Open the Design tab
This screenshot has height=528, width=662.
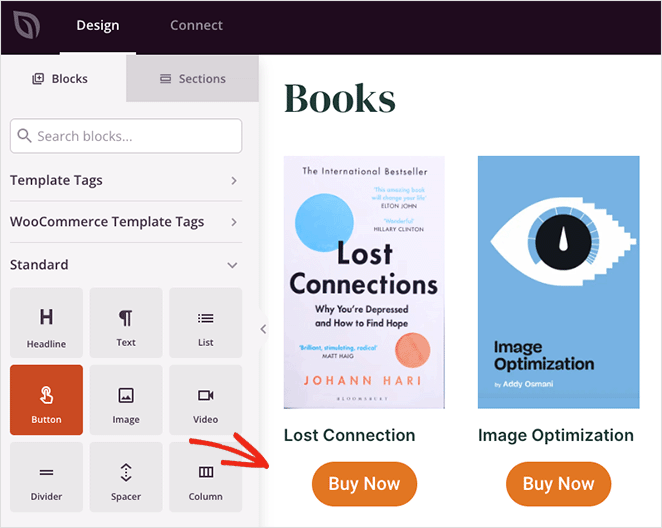(x=98, y=25)
